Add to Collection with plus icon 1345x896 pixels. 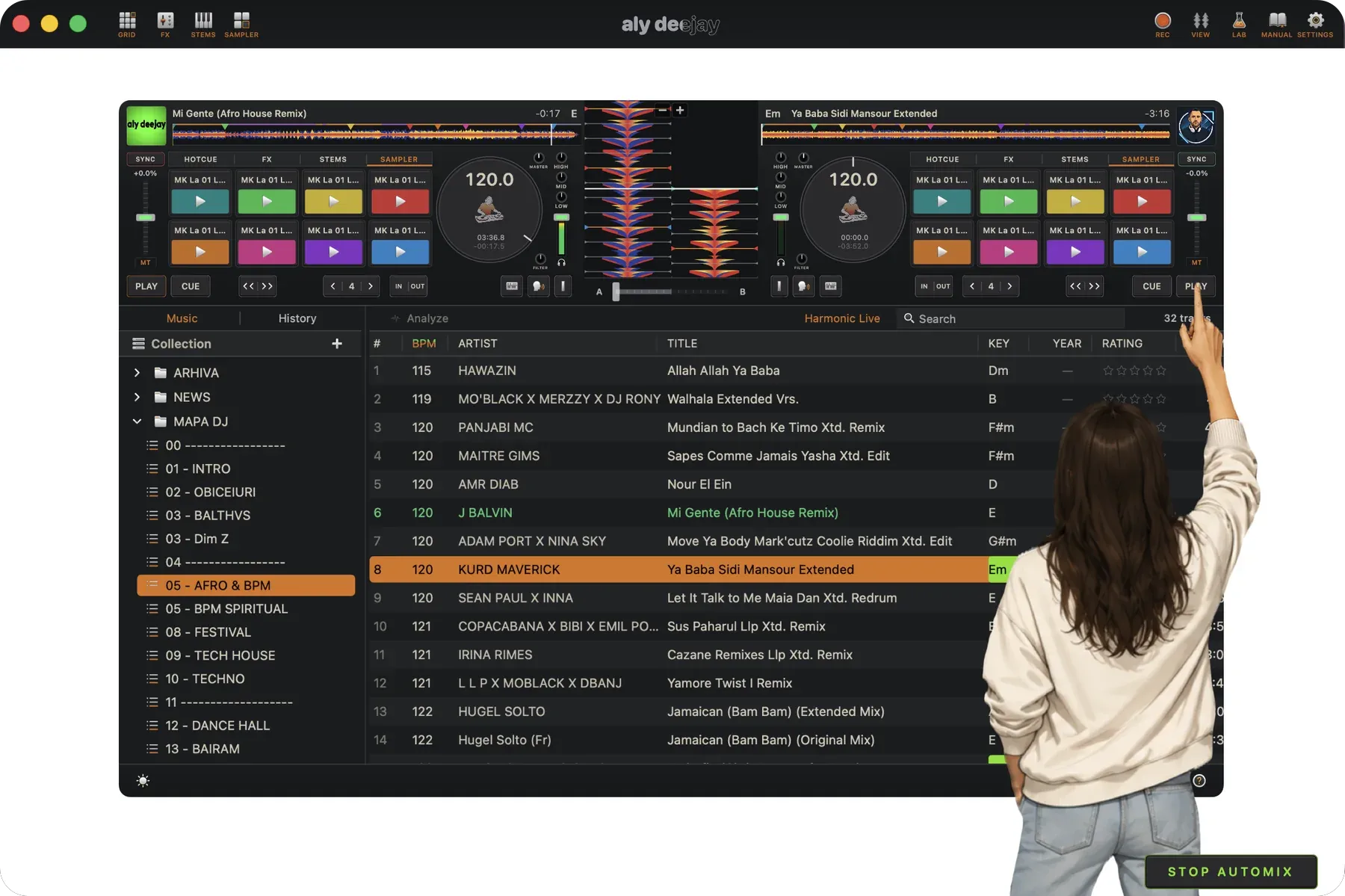click(x=337, y=344)
